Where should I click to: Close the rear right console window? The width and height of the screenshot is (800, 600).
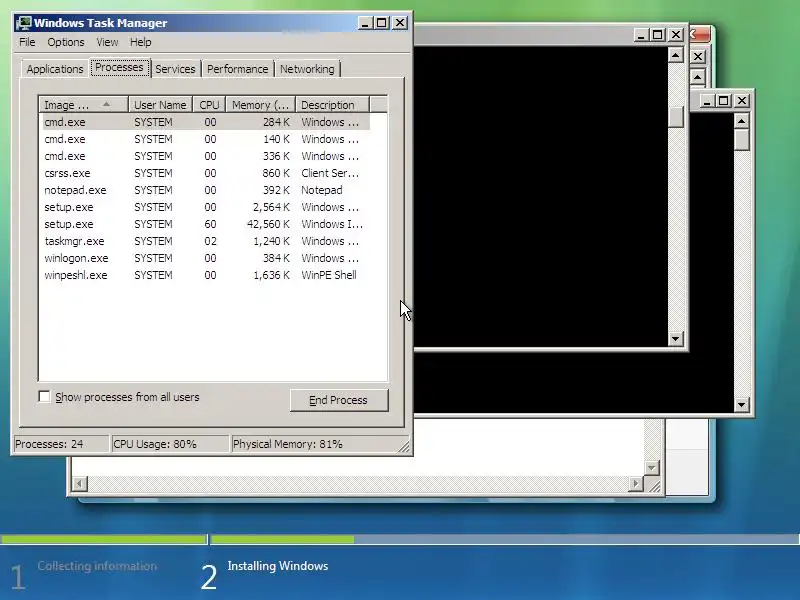click(x=742, y=101)
